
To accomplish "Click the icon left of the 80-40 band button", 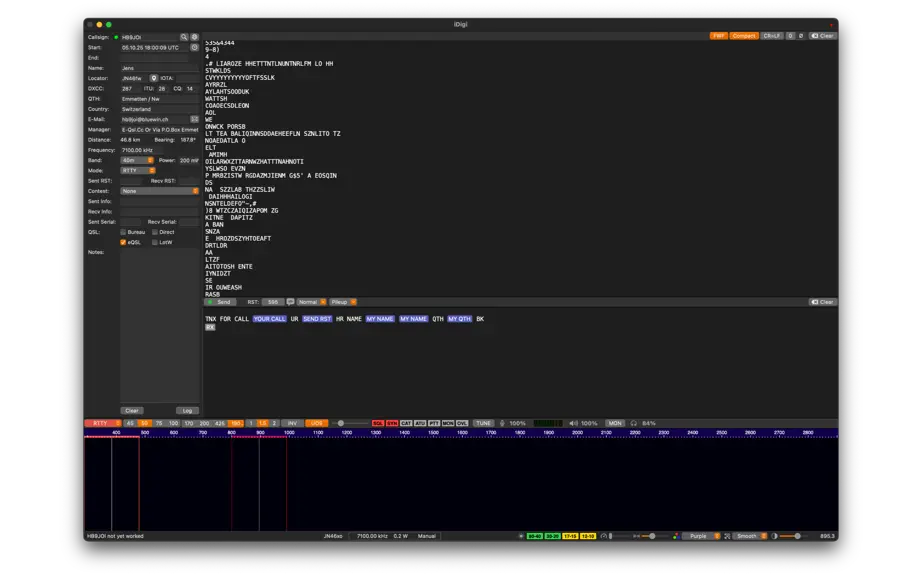I will click(521, 536).
